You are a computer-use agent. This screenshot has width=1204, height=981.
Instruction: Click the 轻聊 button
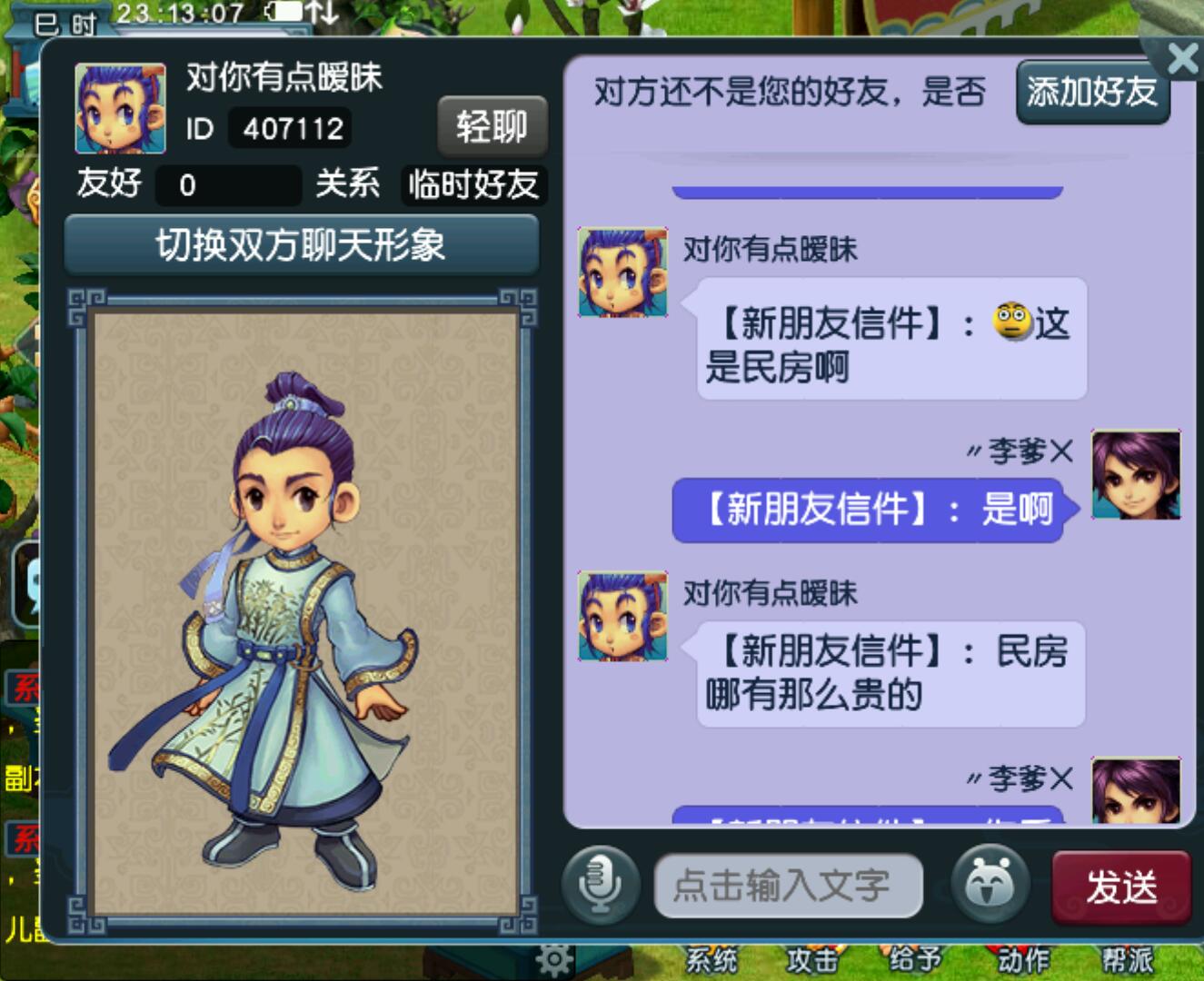(492, 126)
